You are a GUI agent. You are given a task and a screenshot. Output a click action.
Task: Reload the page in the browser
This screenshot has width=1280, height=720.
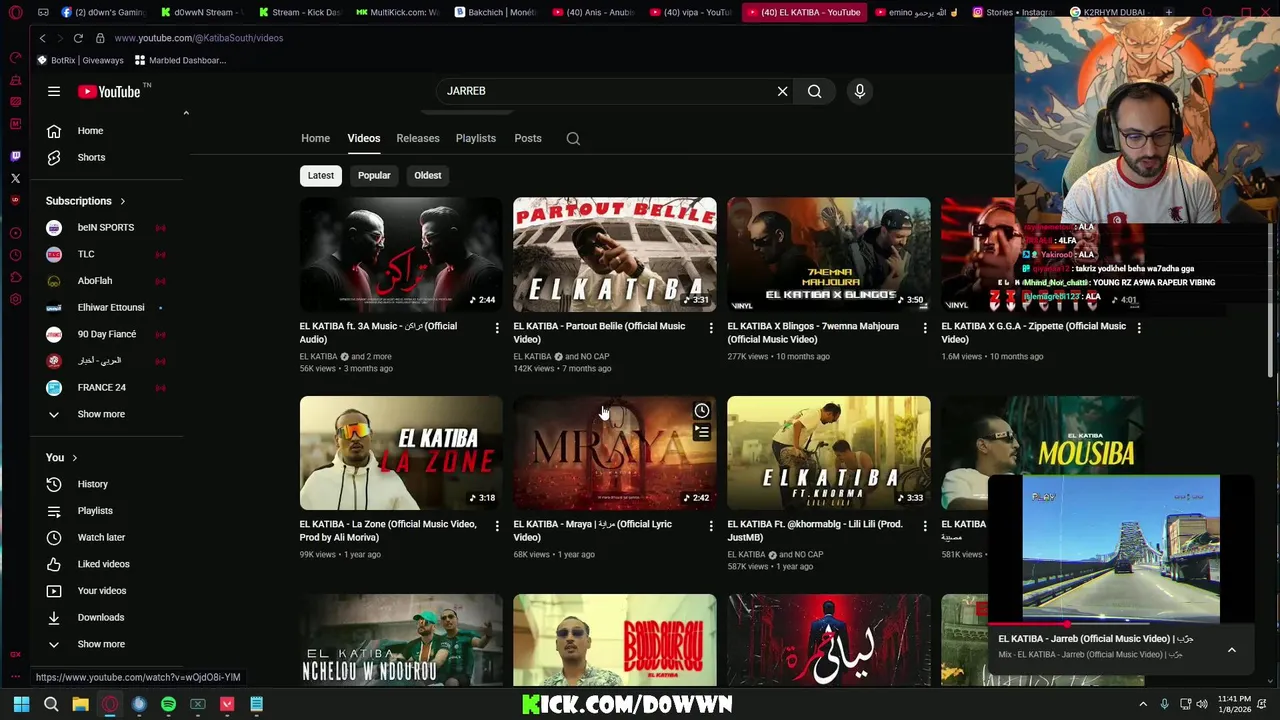78,38
